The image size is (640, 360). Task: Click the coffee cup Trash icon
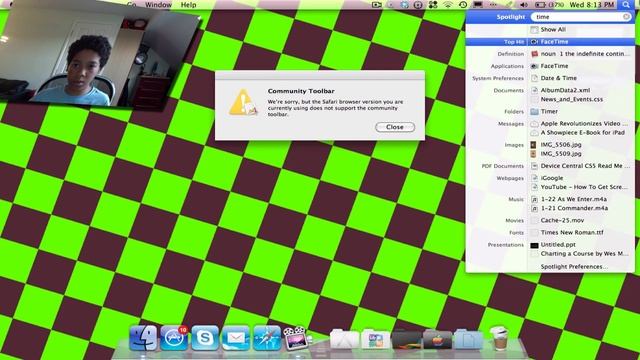click(499, 338)
